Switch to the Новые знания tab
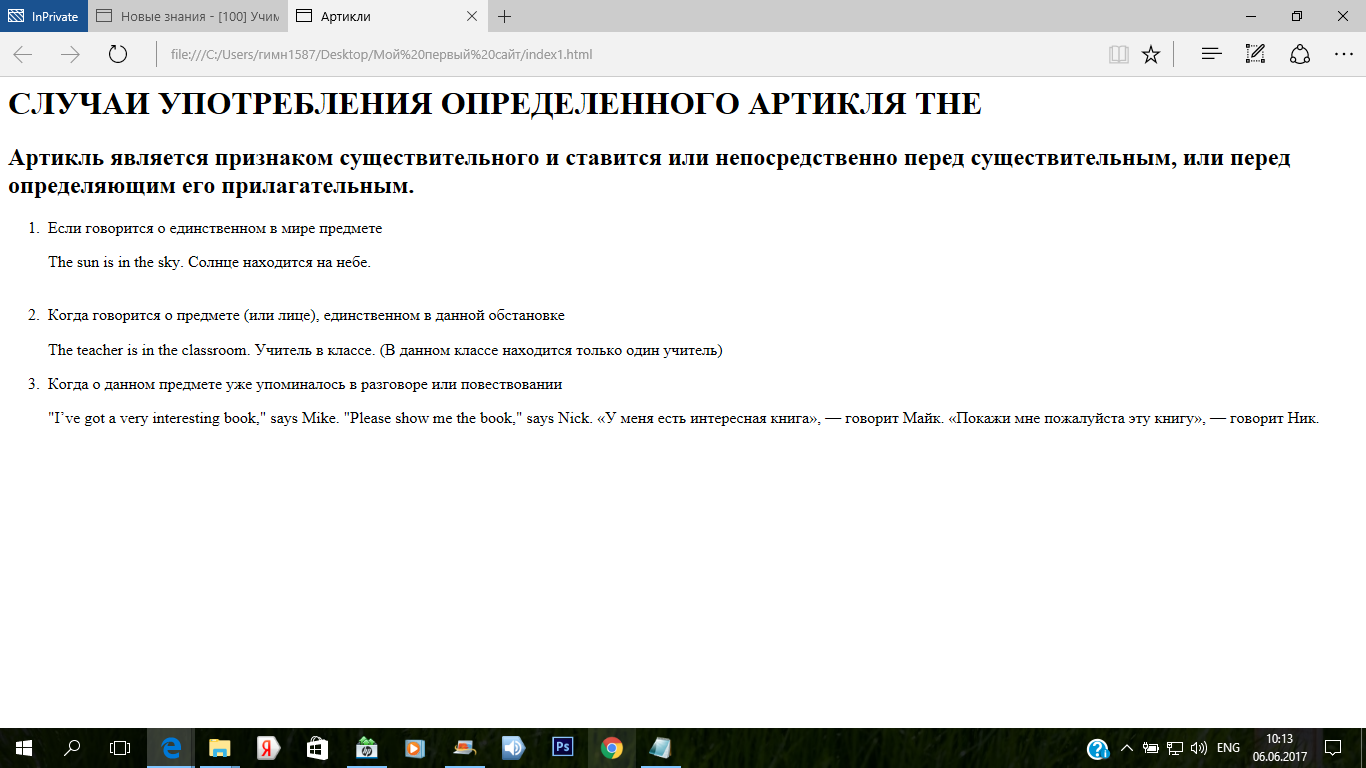The image size is (1366, 768). (187, 16)
